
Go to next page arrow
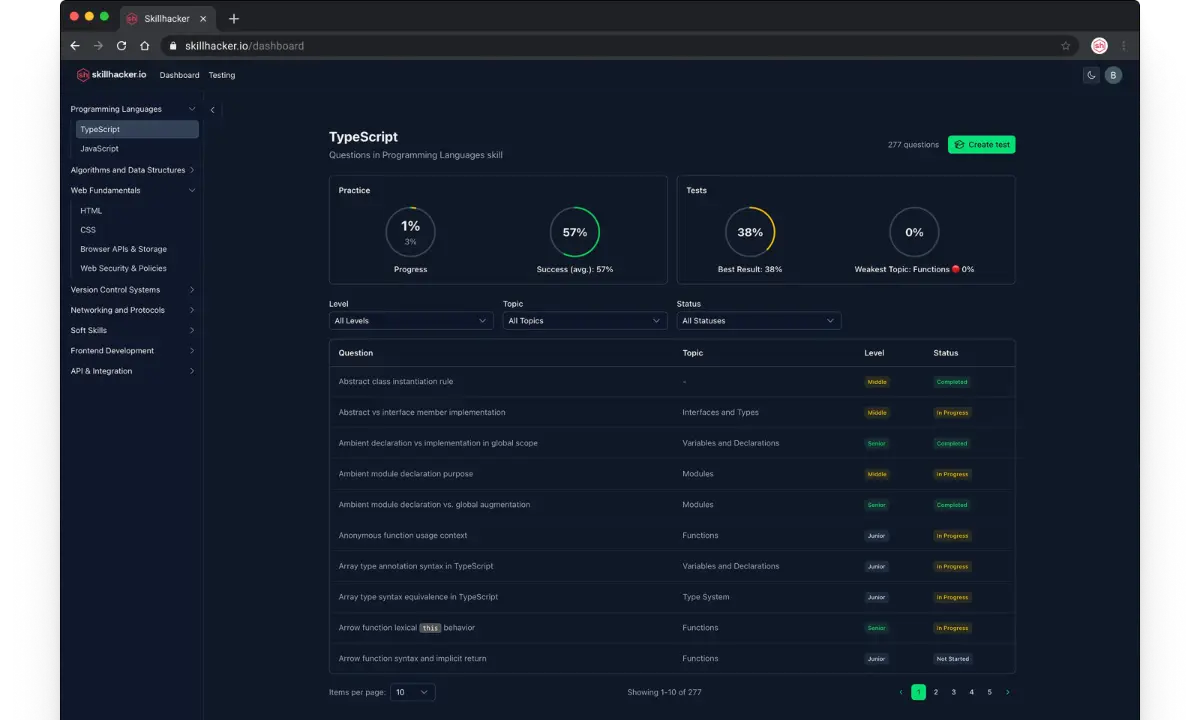[x=1007, y=692]
